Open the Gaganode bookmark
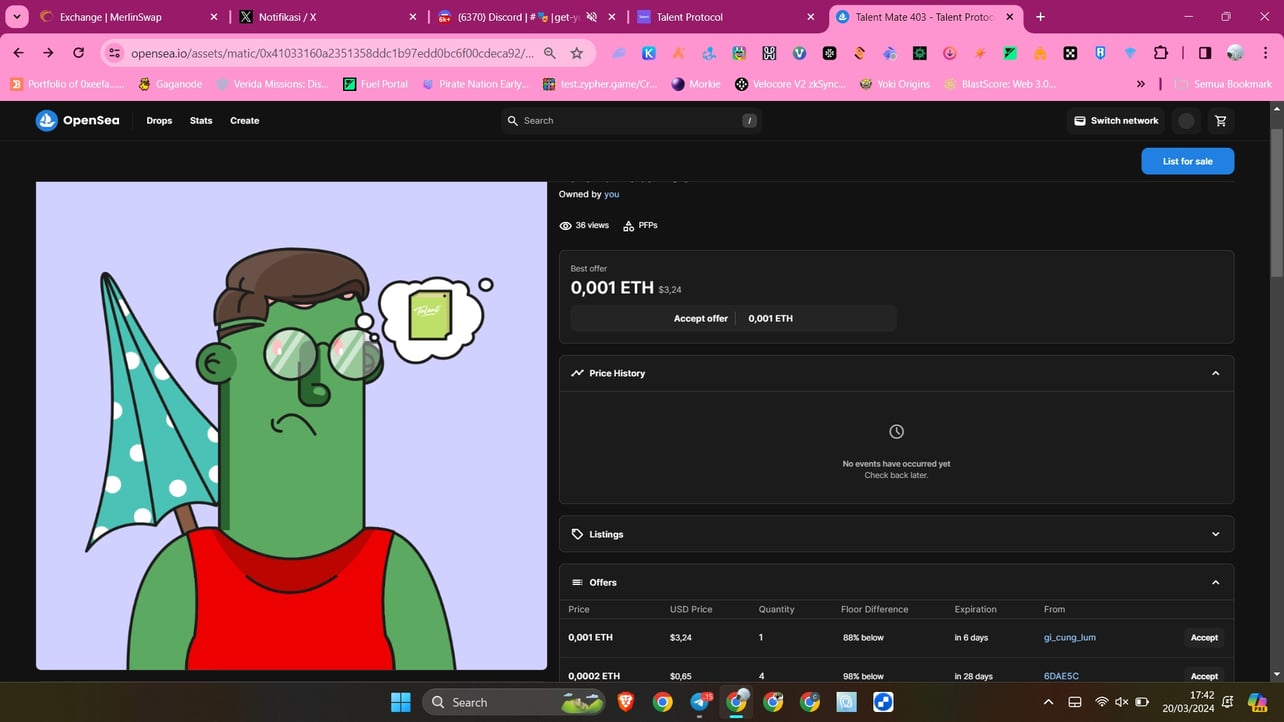This screenshot has height=722, width=1284. coord(173,84)
